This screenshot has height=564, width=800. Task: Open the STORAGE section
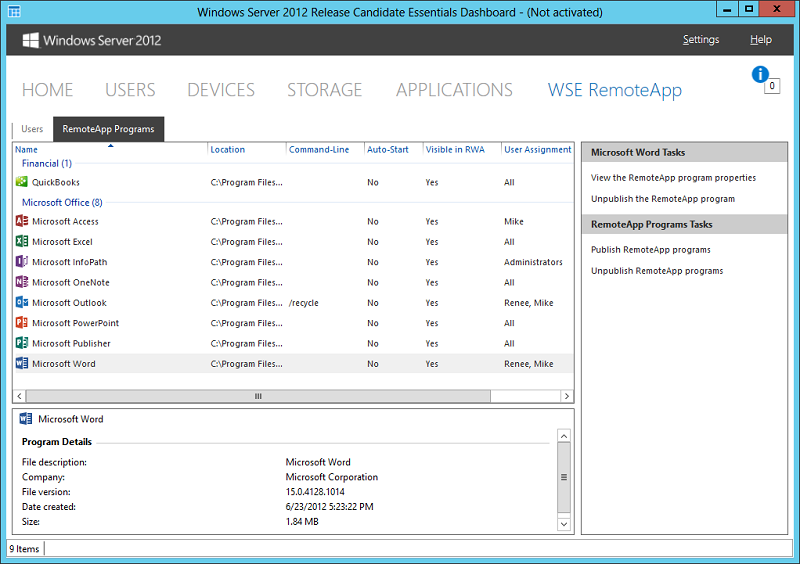324,90
